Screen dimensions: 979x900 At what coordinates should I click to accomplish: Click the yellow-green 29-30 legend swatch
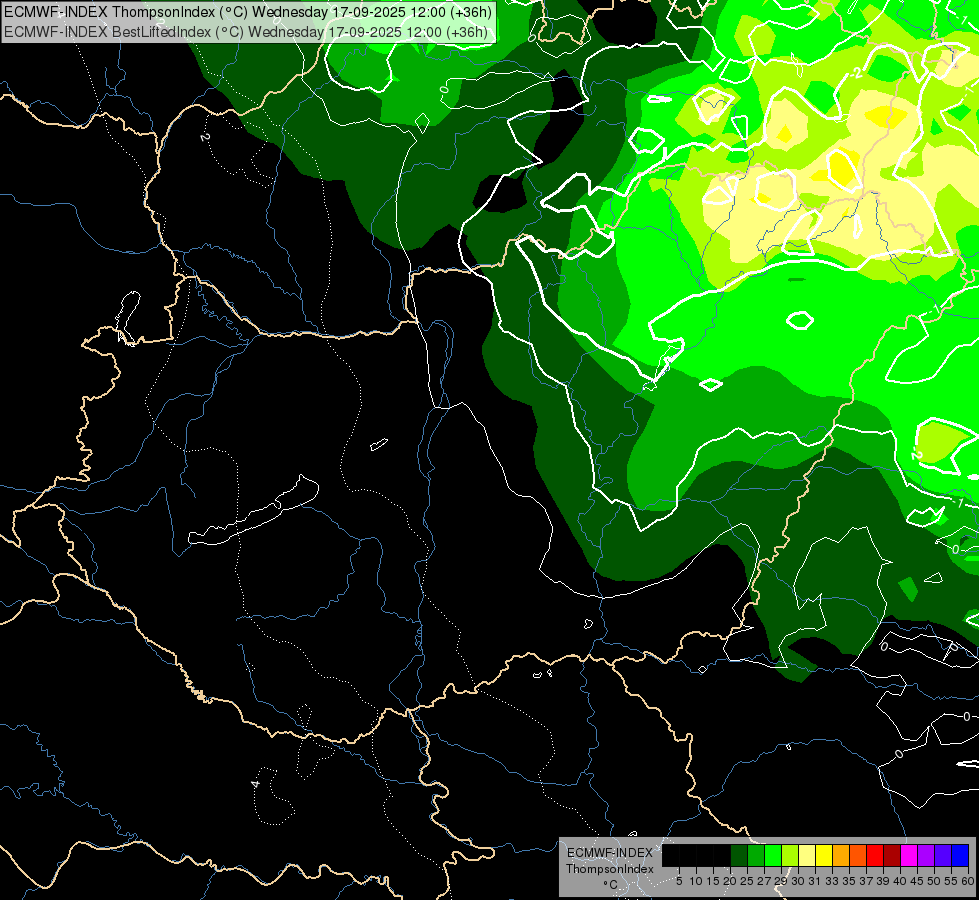pos(790,855)
